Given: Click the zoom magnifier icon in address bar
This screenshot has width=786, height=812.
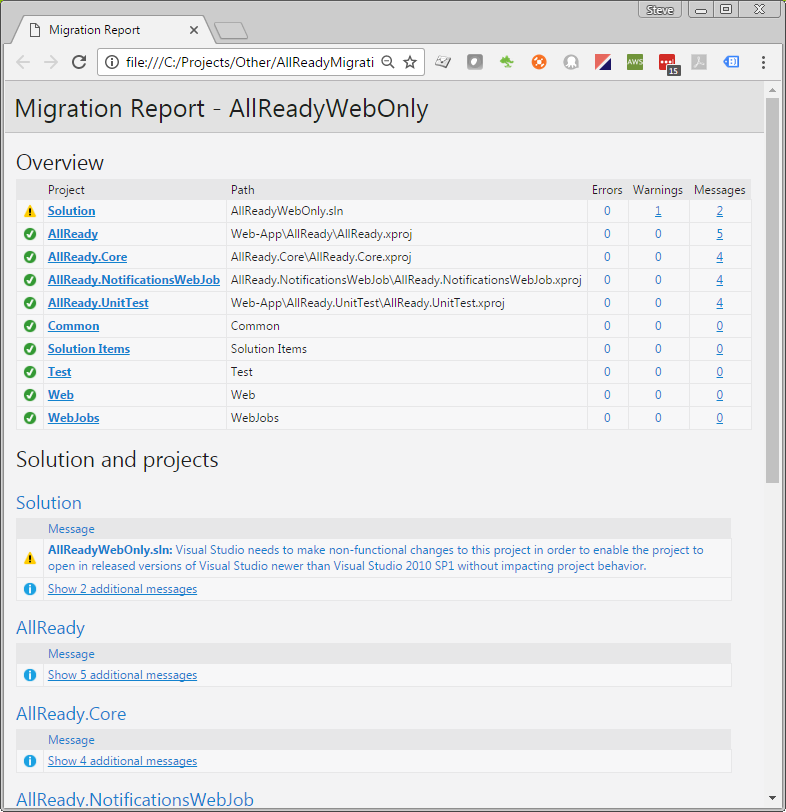Looking at the screenshot, I should tap(388, 62).
